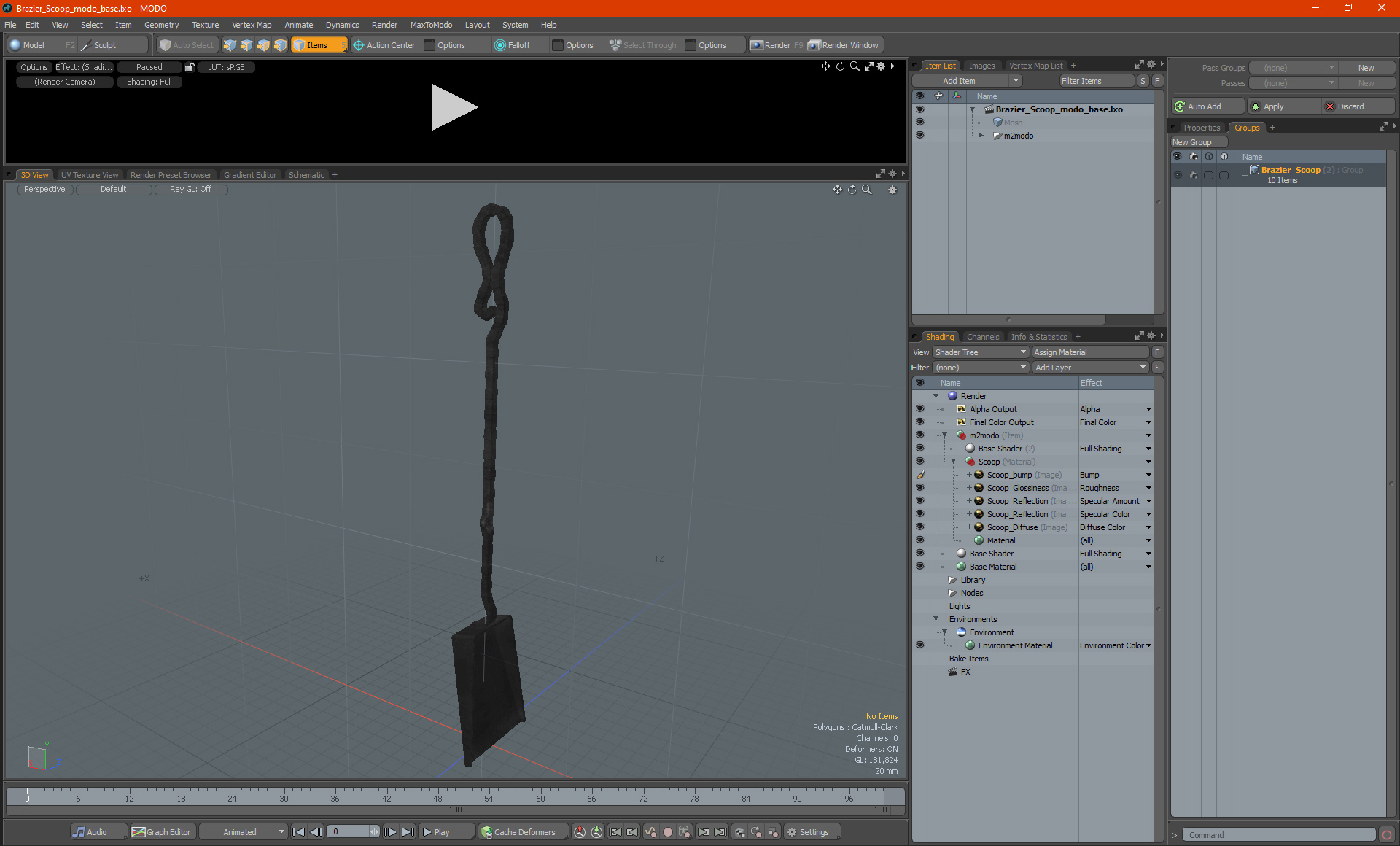This screenshot has height=846, width=1400.
Task: Expand the m2modo item in Item List
Action: pos(981,136)
